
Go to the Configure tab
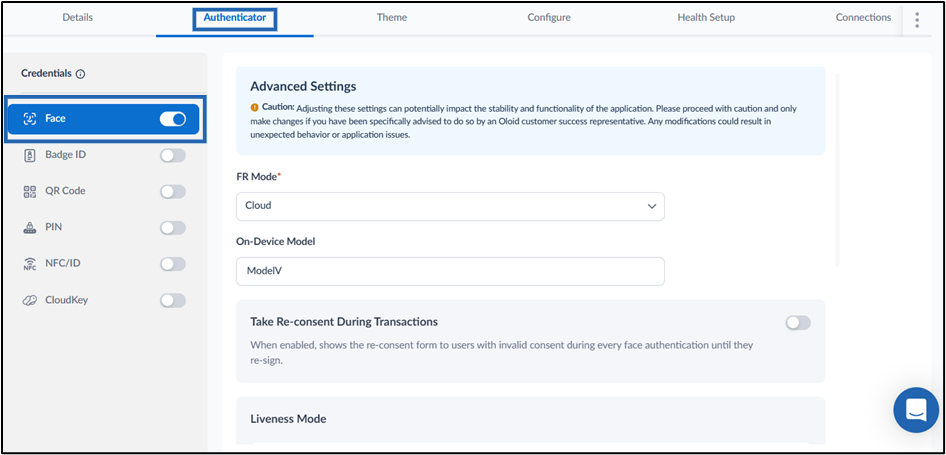pyautogui.click(x=549, y=18)
